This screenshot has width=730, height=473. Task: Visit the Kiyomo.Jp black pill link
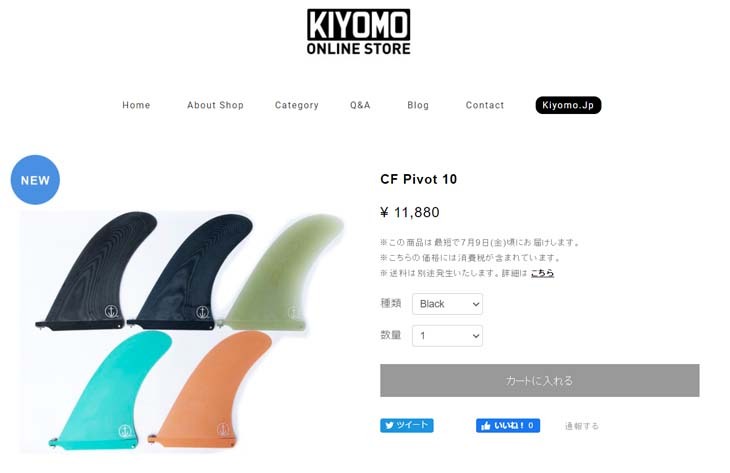pos(568,105)
